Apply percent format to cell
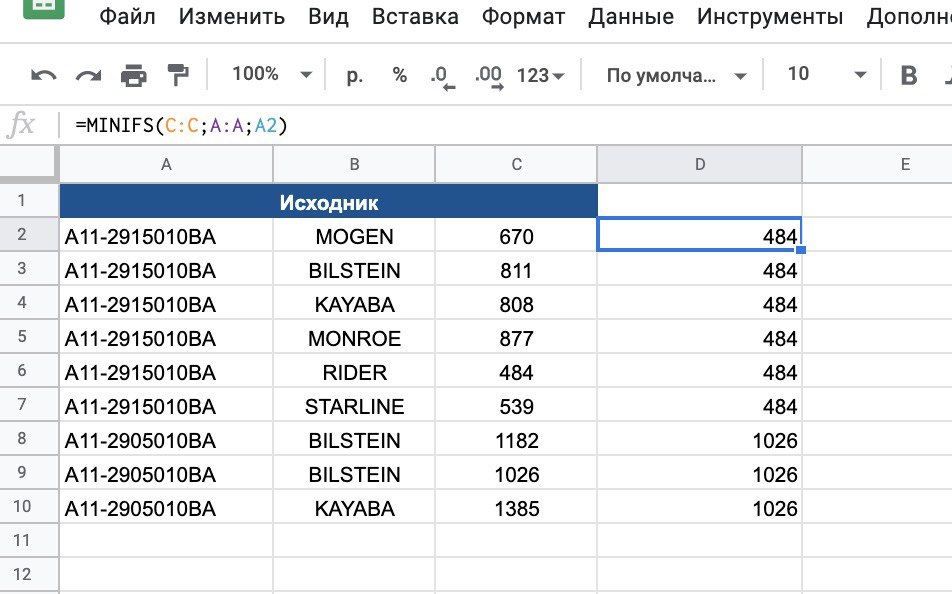This screenshot has height=594, width=952. pyautogui.click(x=400, y=75)
